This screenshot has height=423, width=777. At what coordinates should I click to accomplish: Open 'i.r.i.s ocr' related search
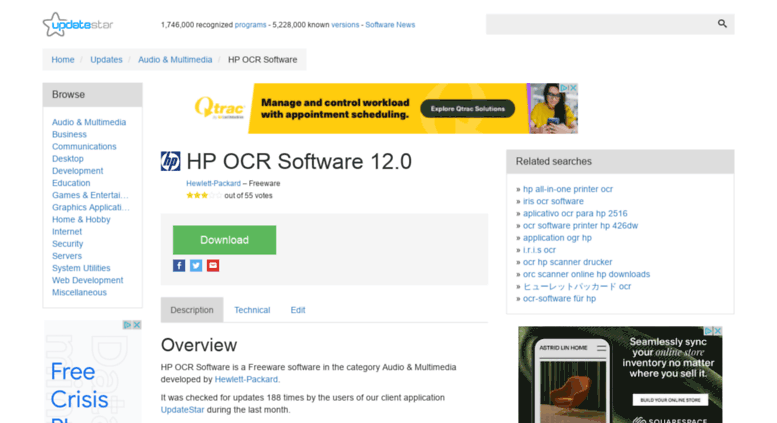pyautogui.click(x=539, y=250)
